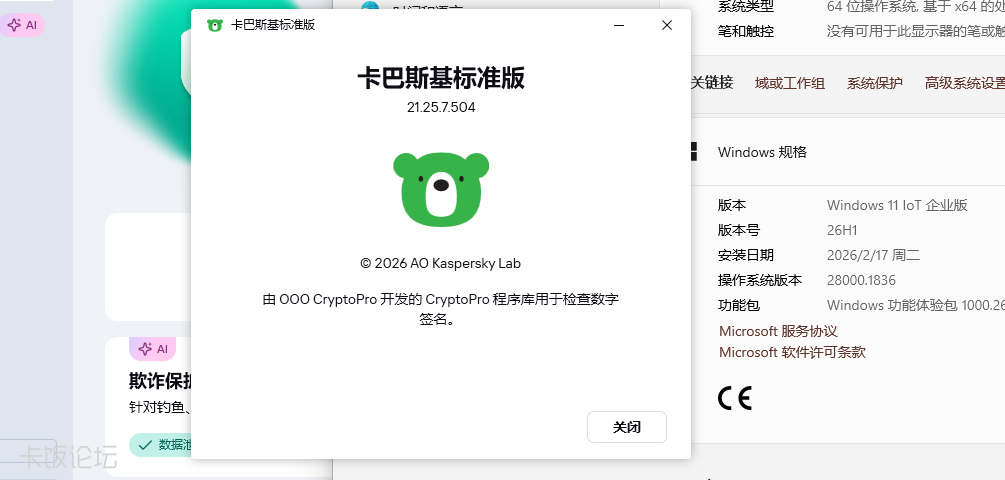1005x480 pixels.
Task: Open 高级系统设置 link
Action: coord(965,83)
